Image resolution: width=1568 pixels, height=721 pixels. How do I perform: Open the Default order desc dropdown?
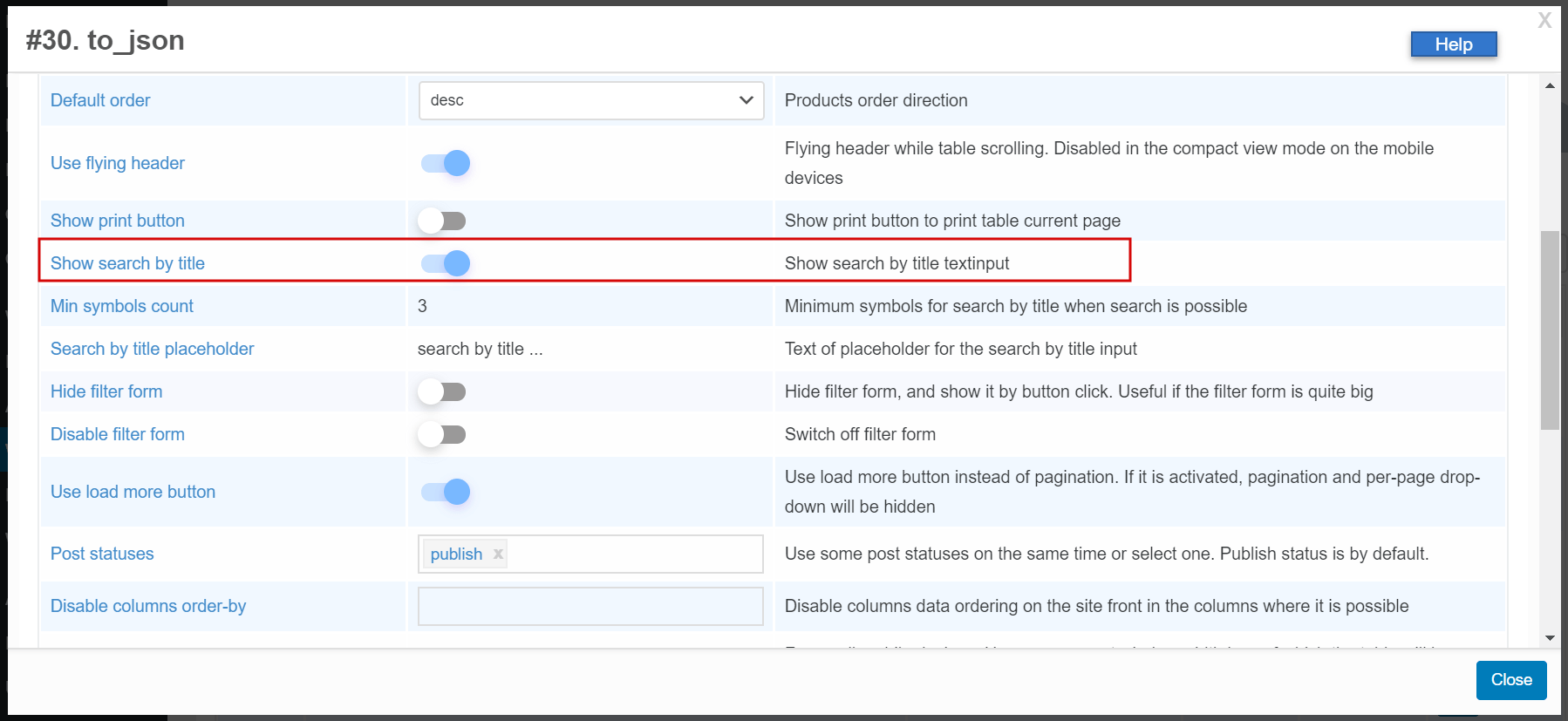(591, 100)
